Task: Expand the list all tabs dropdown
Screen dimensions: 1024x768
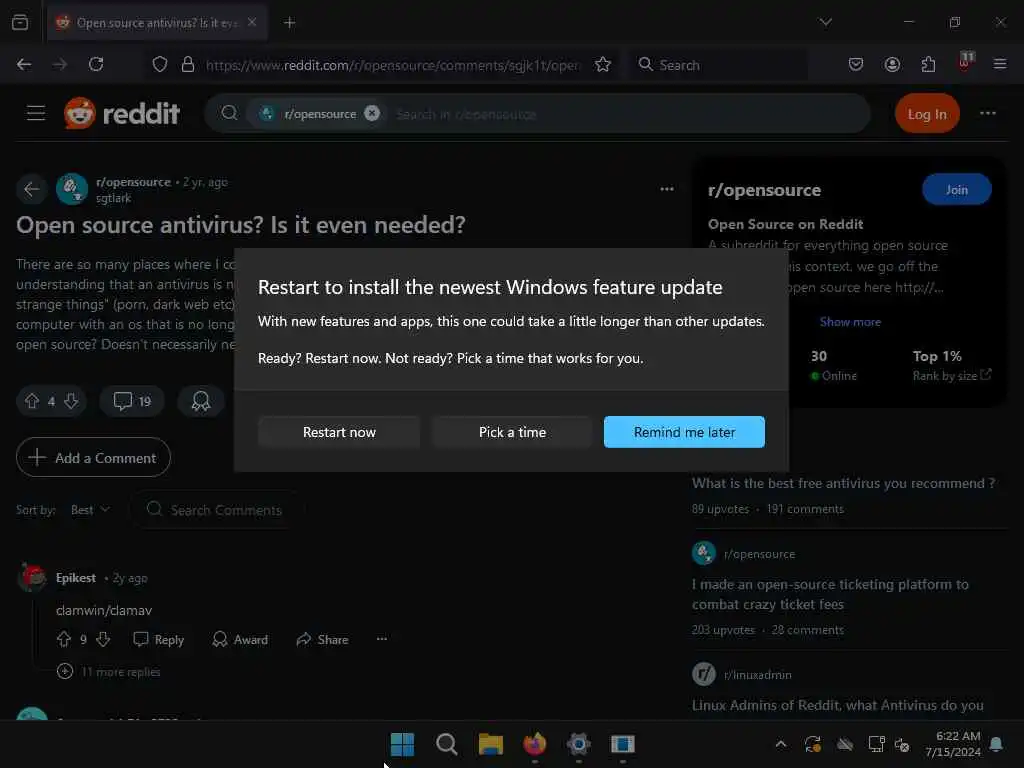Action: (x=825, y=22)
